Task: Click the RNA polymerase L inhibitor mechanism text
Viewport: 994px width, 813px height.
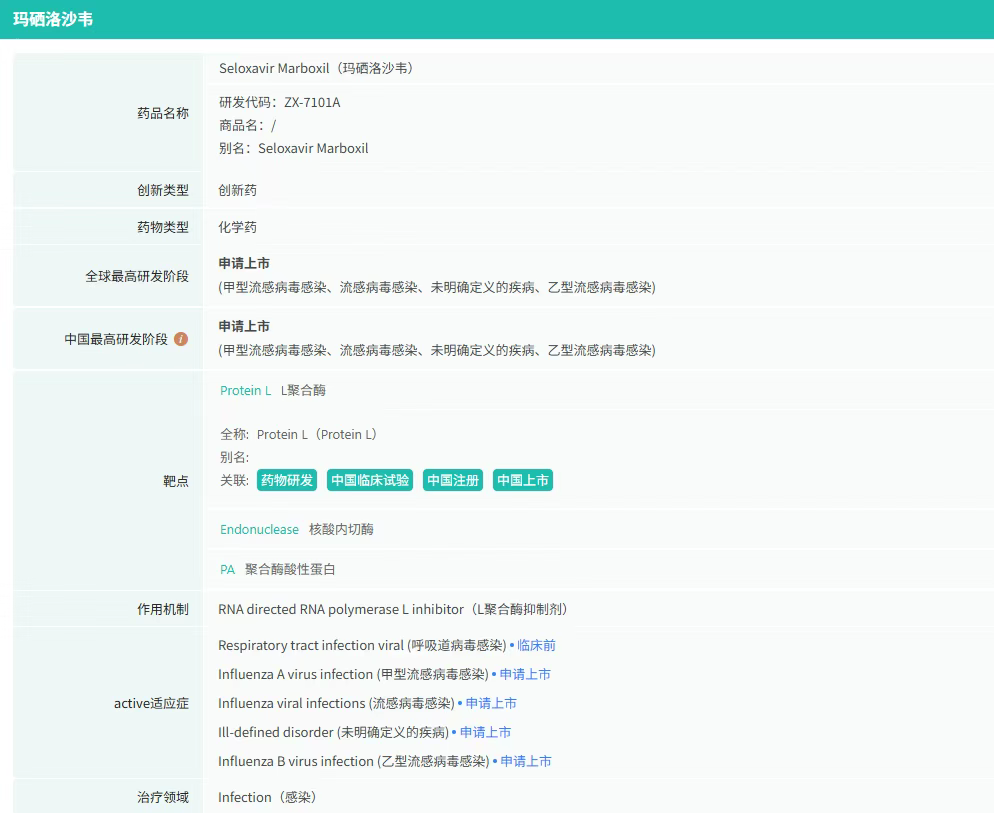Action: click(393, 609)
